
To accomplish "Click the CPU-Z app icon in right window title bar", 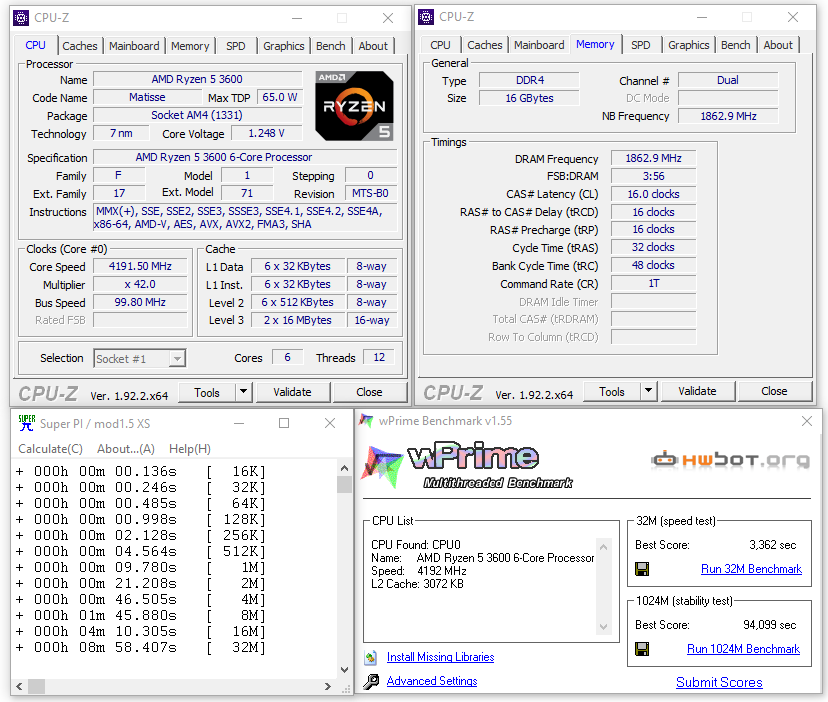I will click(x=426, y=17).
